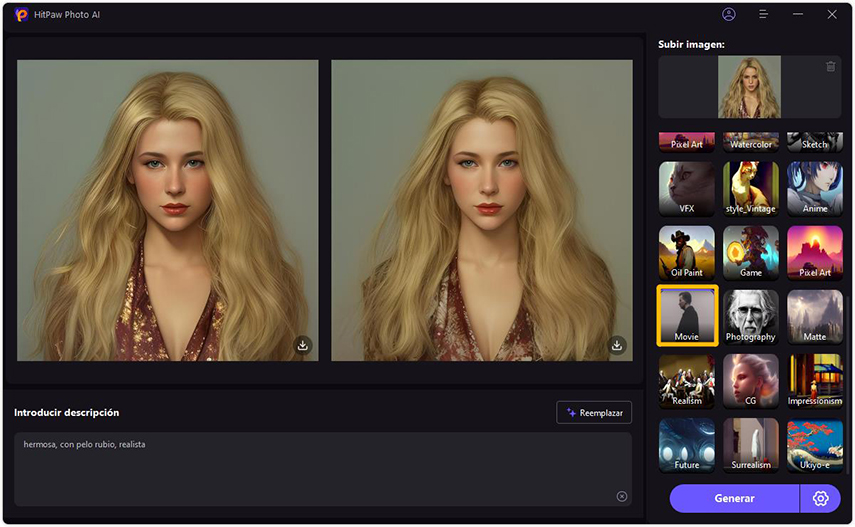Download the left generated image

[303, 345]
